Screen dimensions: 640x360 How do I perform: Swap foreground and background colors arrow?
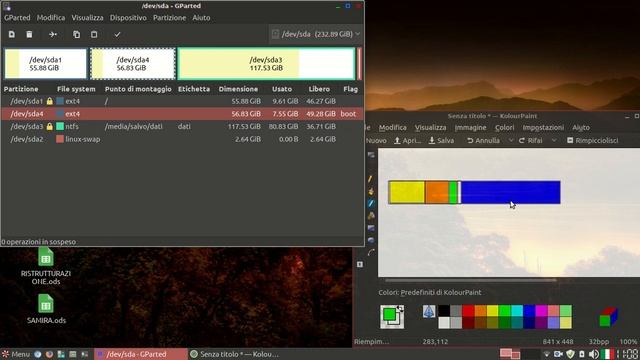coord(400,309)
